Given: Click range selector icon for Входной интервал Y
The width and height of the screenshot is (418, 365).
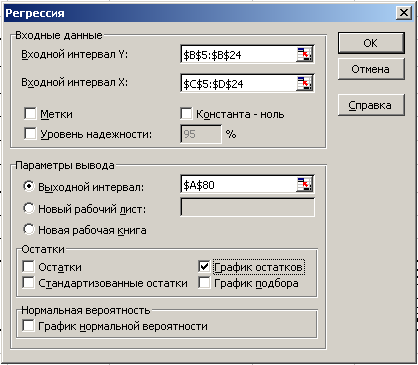Looking at the screenshot, I should (x=304, y=54).
